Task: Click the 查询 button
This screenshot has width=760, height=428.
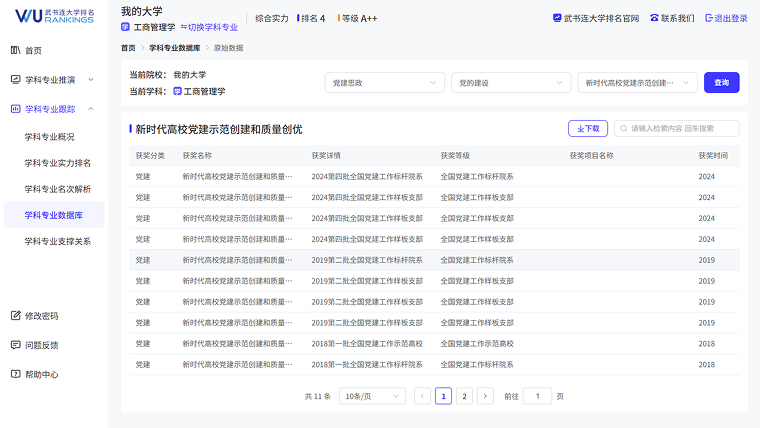Action: click(721, 82)
